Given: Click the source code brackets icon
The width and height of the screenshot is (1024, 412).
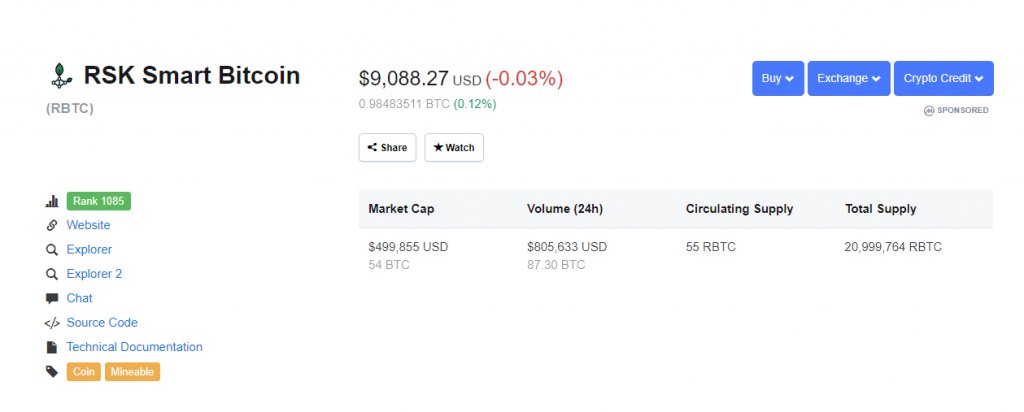Looking at the screenshot, I should pyautogui.click(x=52, y=323).
